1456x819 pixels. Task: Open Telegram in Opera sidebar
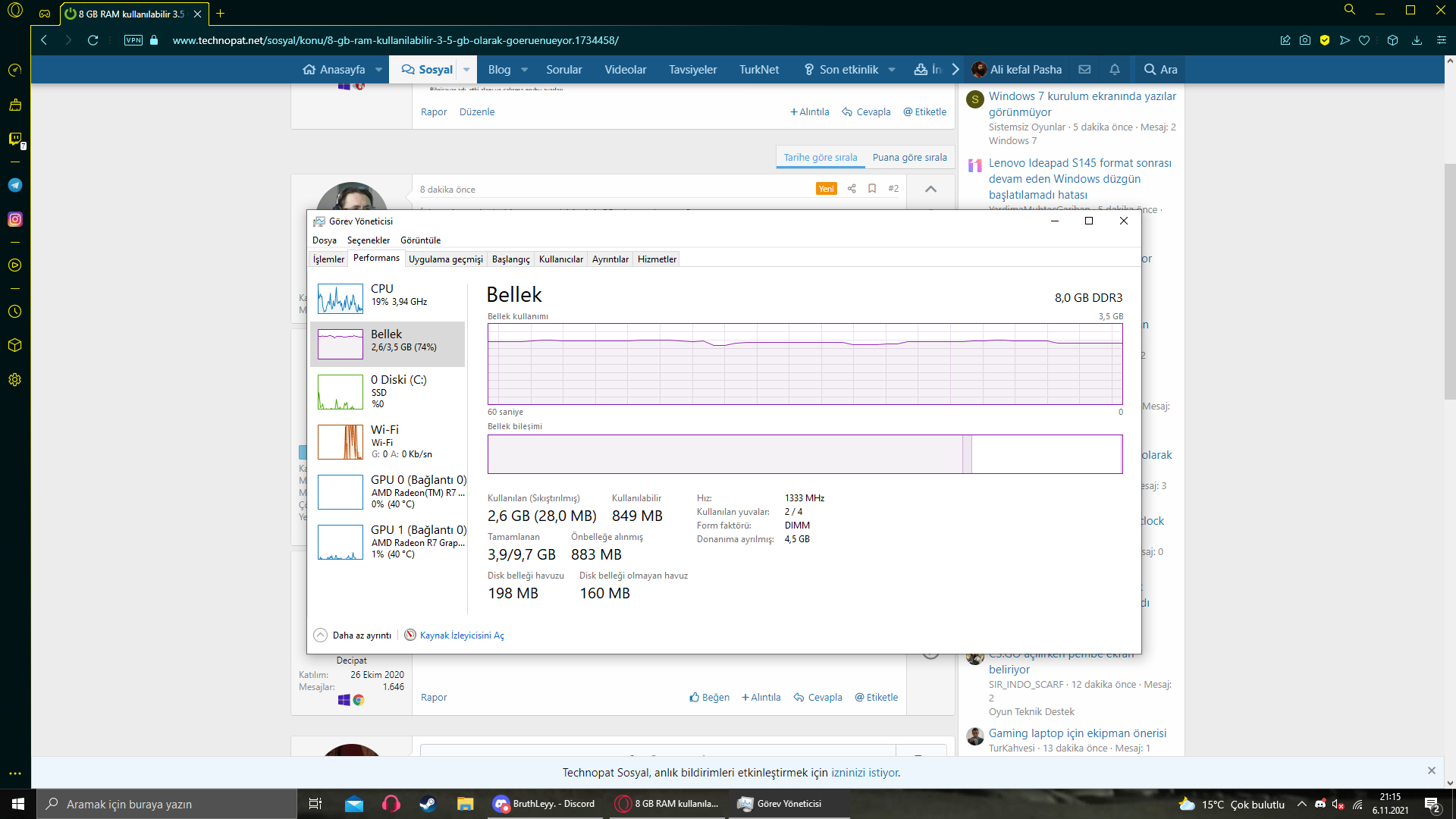[15, 185]
